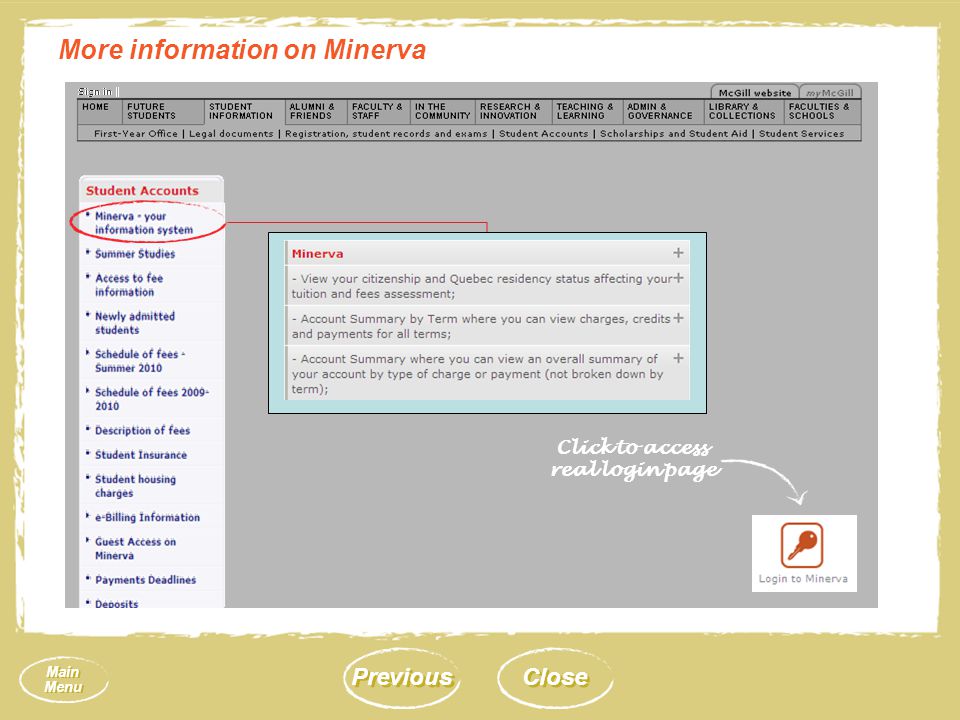Open the Description of fees link
960x720 pixels.
coord(142,430)
